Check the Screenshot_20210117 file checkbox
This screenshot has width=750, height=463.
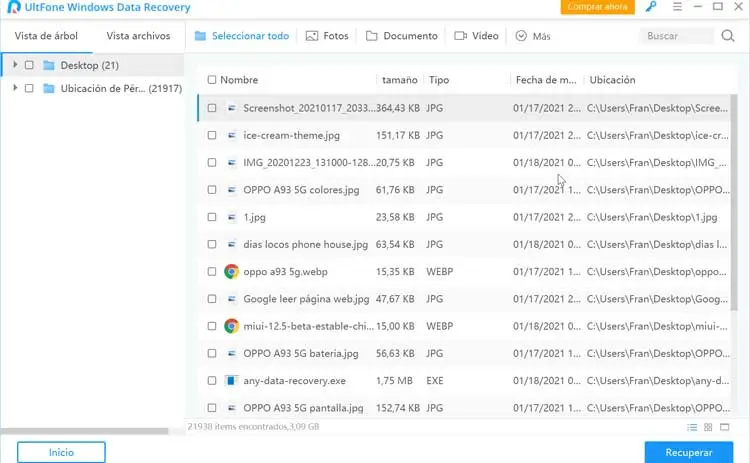(x=212, y=108)
